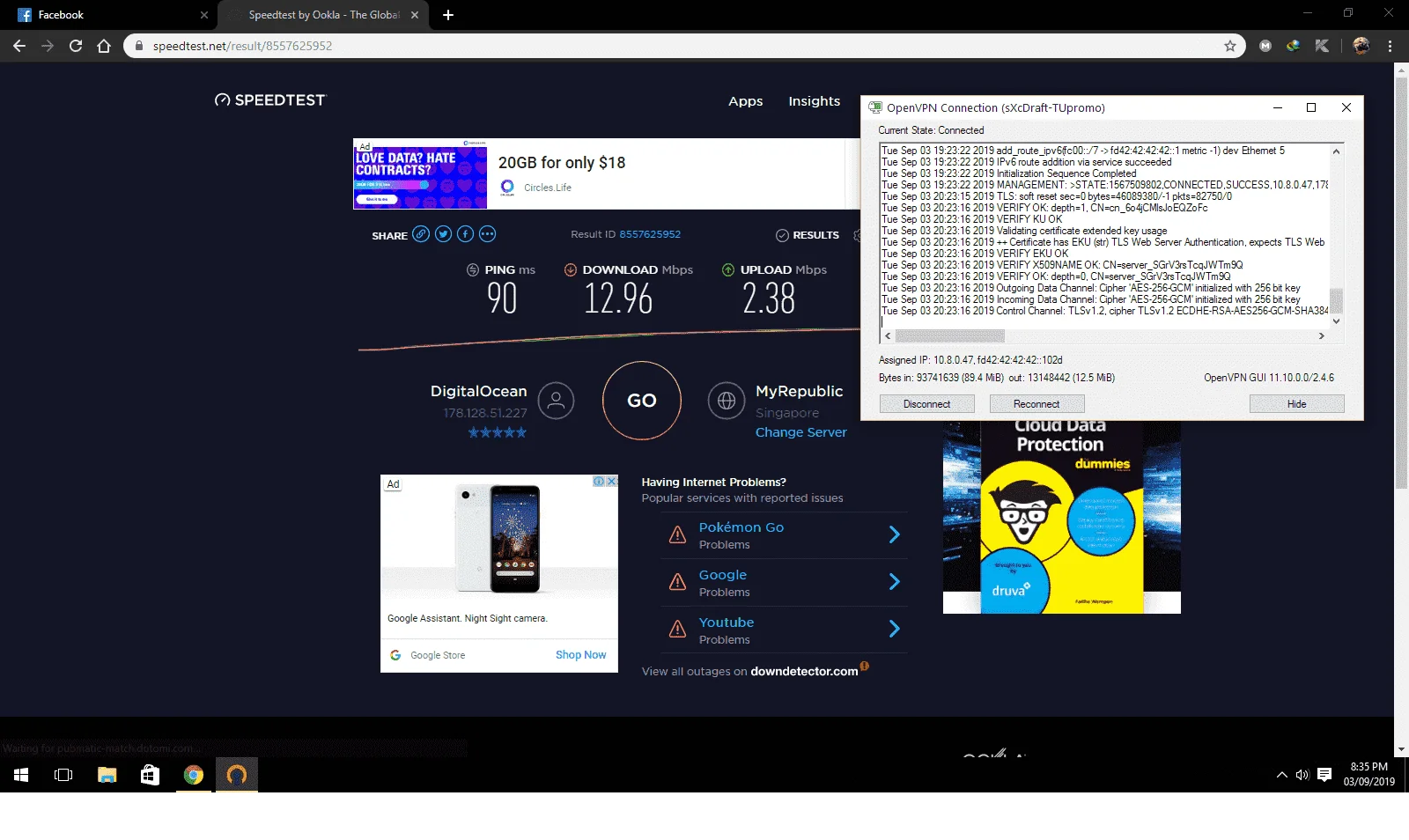The width and height of the screenshot is (1409, 840).
Task: Open a new browser tab
Action: pos(447,15)
